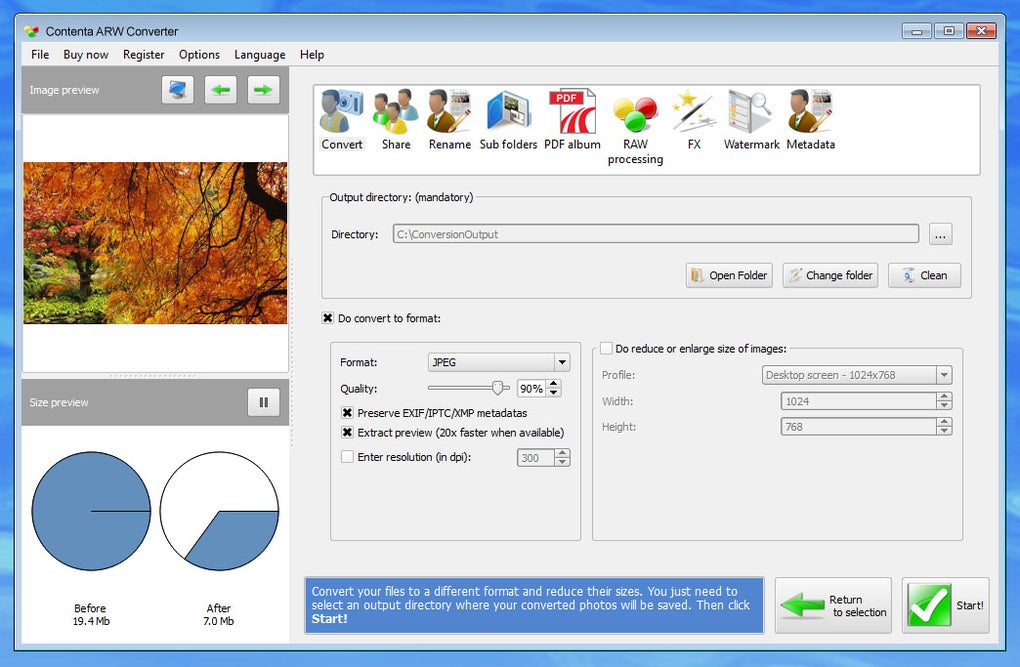Viewport: 1020px width, 667px height.
Task: Click the Quality 90% value field
Action: [531, 388]
